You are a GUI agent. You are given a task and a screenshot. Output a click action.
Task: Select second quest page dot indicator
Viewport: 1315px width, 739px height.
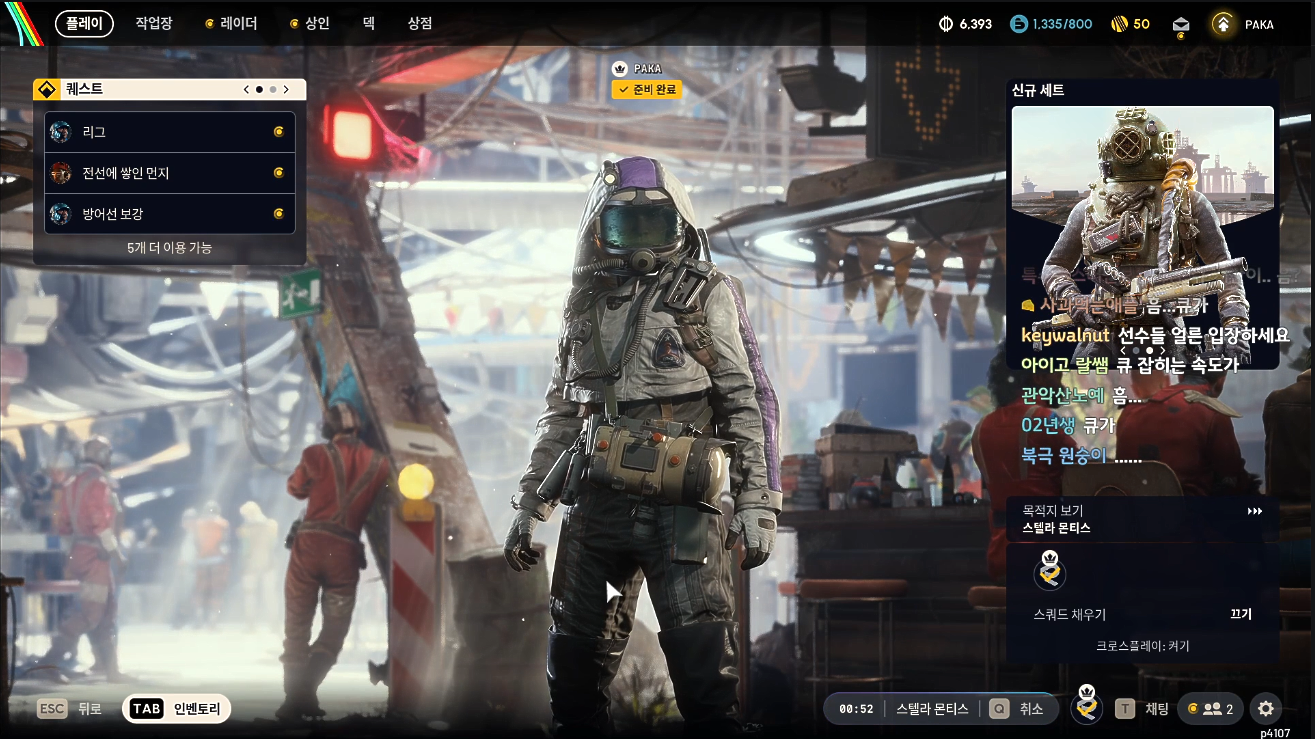[273, 89]
